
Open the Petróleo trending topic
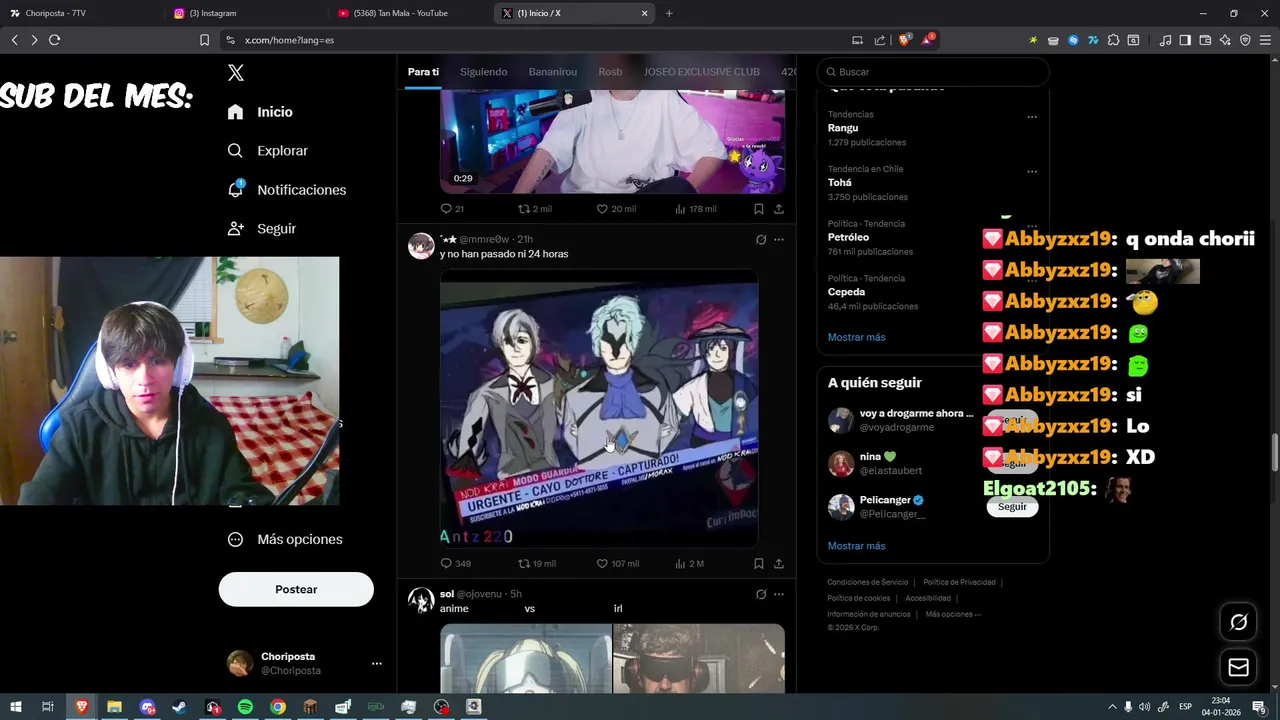point(848,238)
